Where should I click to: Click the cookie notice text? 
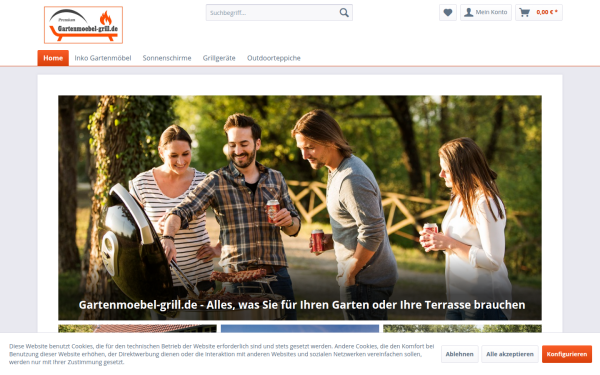tap(221, 354)
